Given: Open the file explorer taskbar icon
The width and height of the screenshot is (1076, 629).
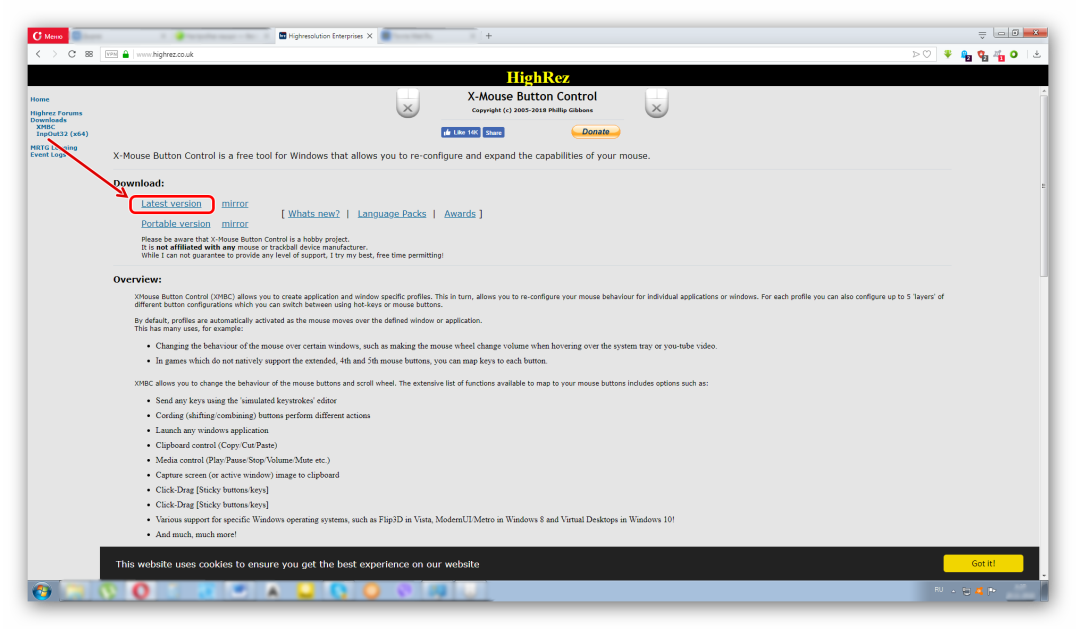Looking at the screenshot, I should point(75,591).
